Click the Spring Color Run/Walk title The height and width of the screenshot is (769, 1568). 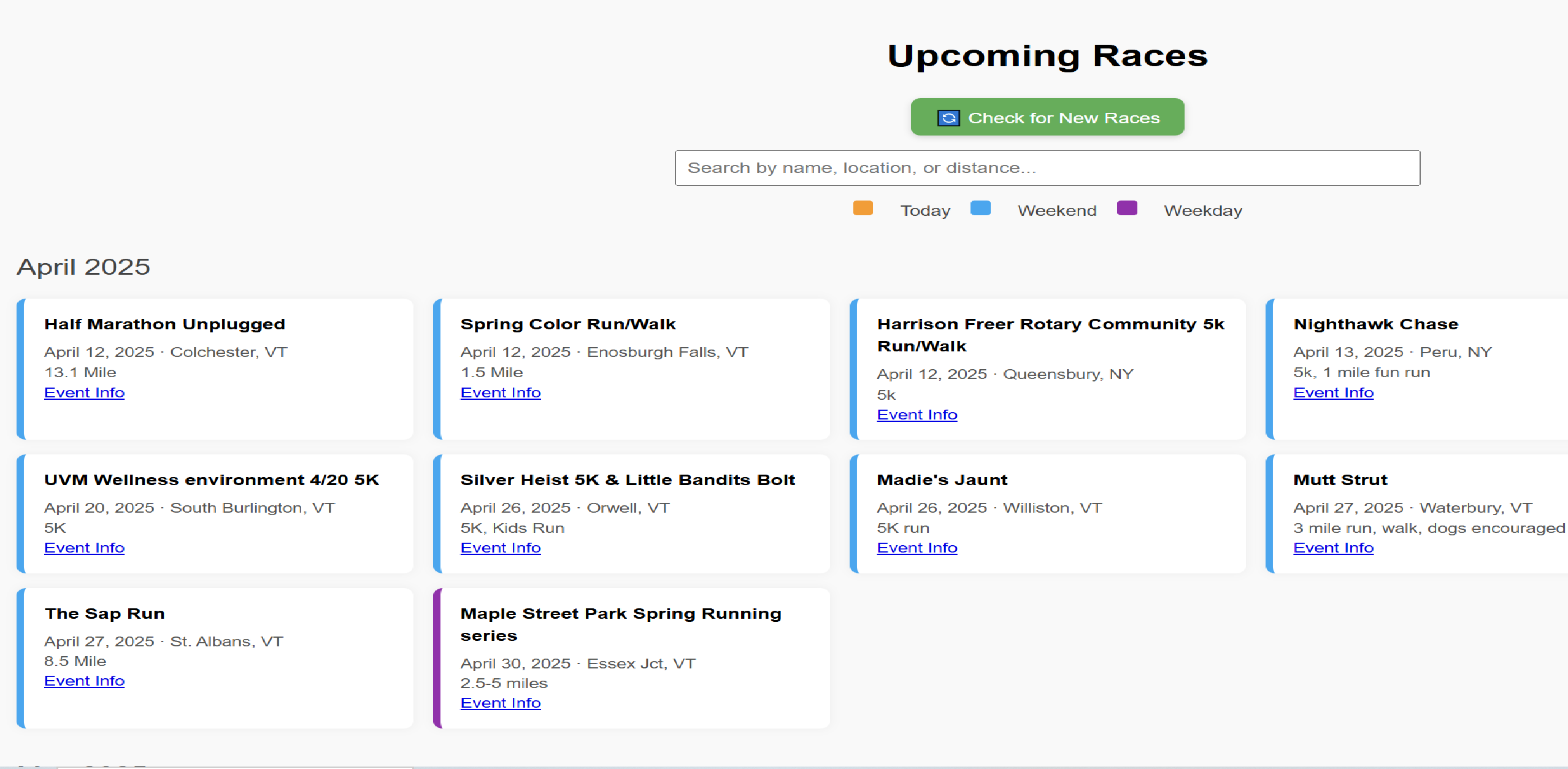click(568, 324)
